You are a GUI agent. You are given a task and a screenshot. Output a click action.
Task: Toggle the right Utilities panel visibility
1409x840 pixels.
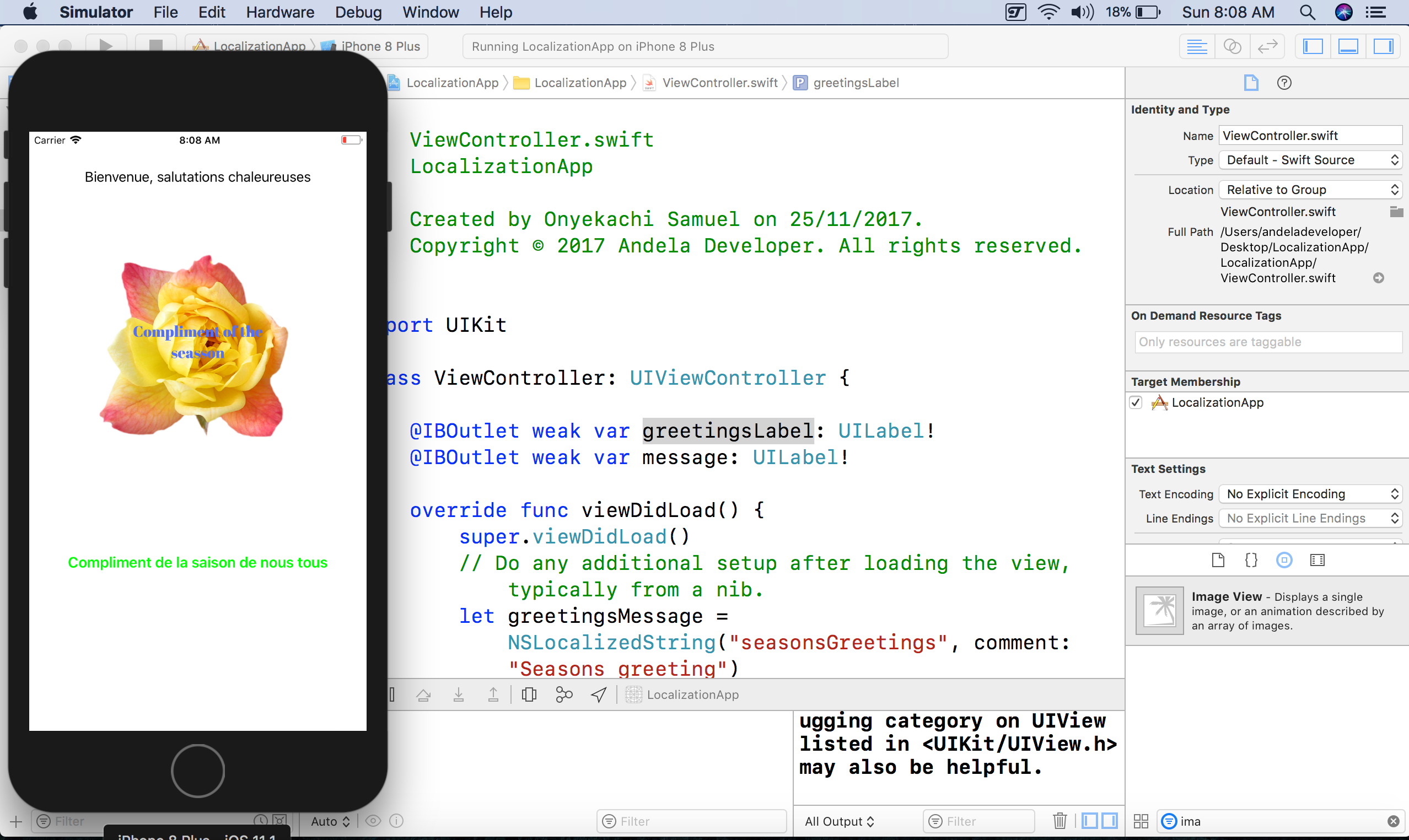tap(1383, 46)
